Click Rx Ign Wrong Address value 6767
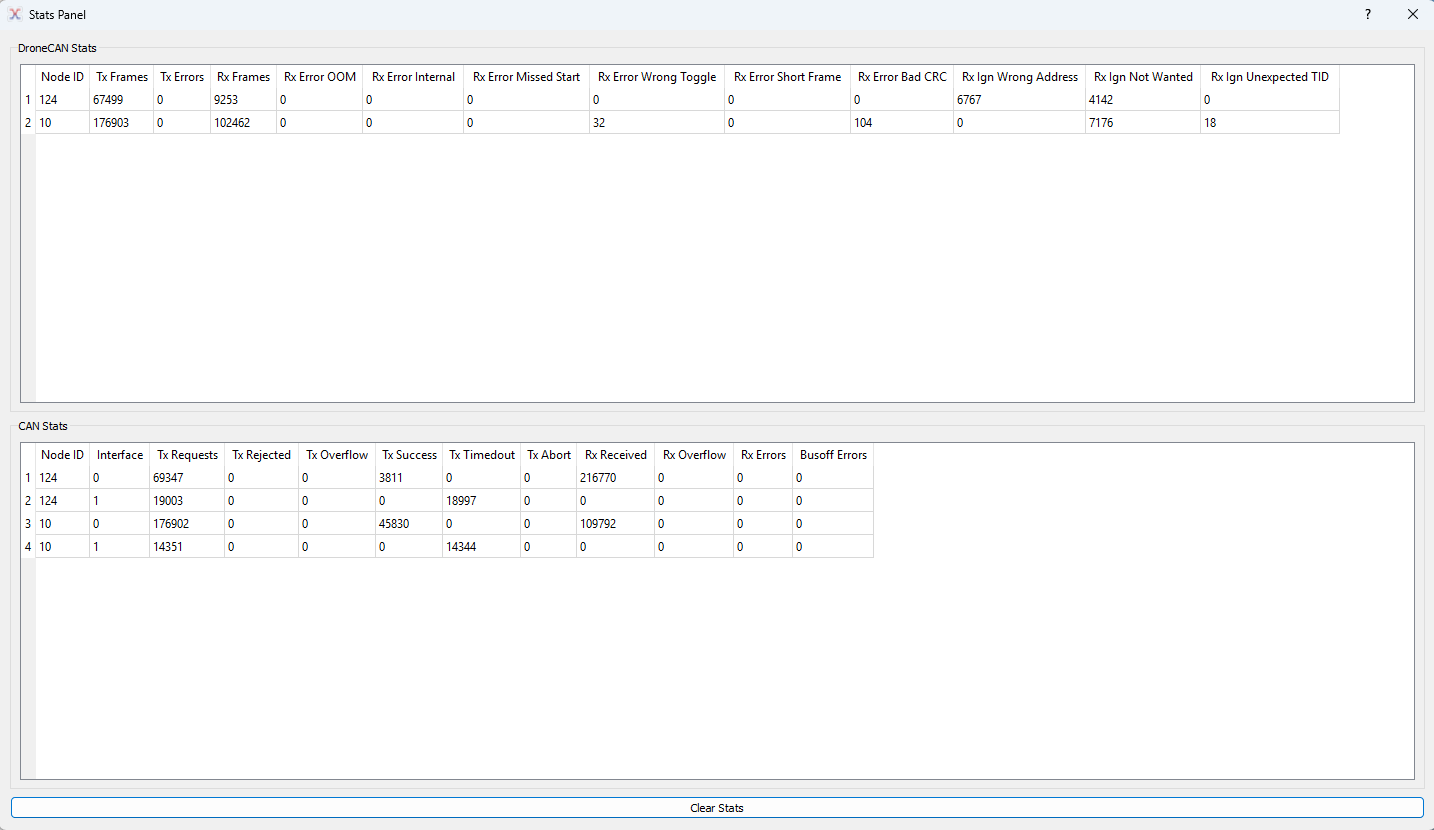The width and height of the screenshot is (1434, 830). point(1018,100)
